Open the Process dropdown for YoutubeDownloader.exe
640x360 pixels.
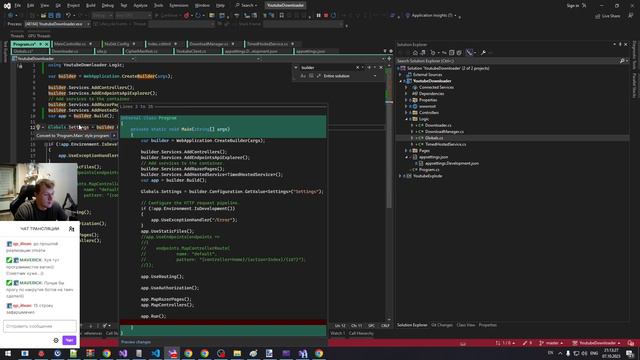pyautogui.click(x=58, y=24)
